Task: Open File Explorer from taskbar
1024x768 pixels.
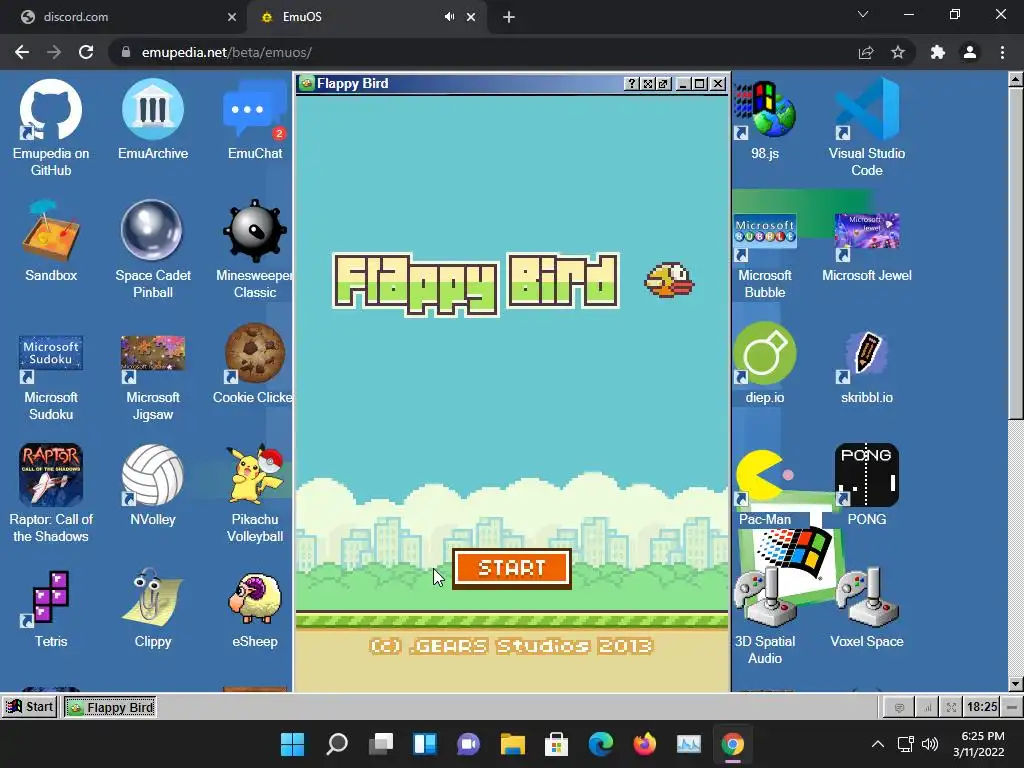Action: (x=513, y=744)
